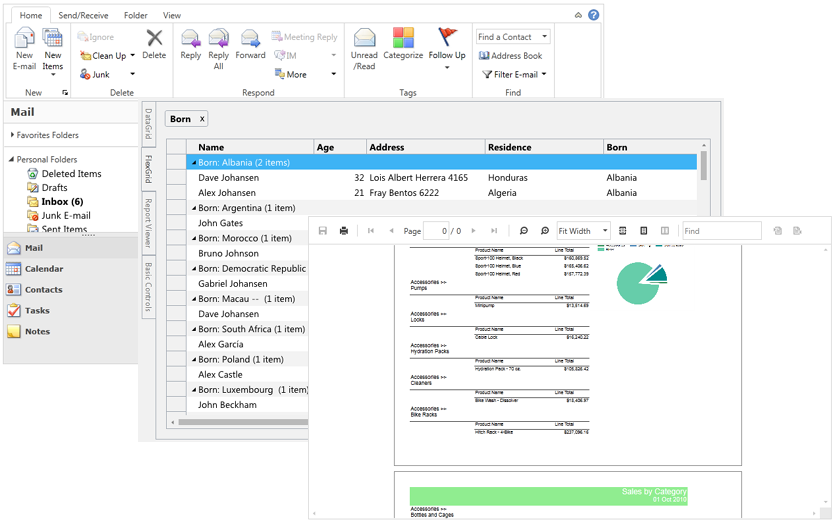Switch to the Home ribbon tab
The height and width of the screenshot is (522, 834).
pos(31,15)
